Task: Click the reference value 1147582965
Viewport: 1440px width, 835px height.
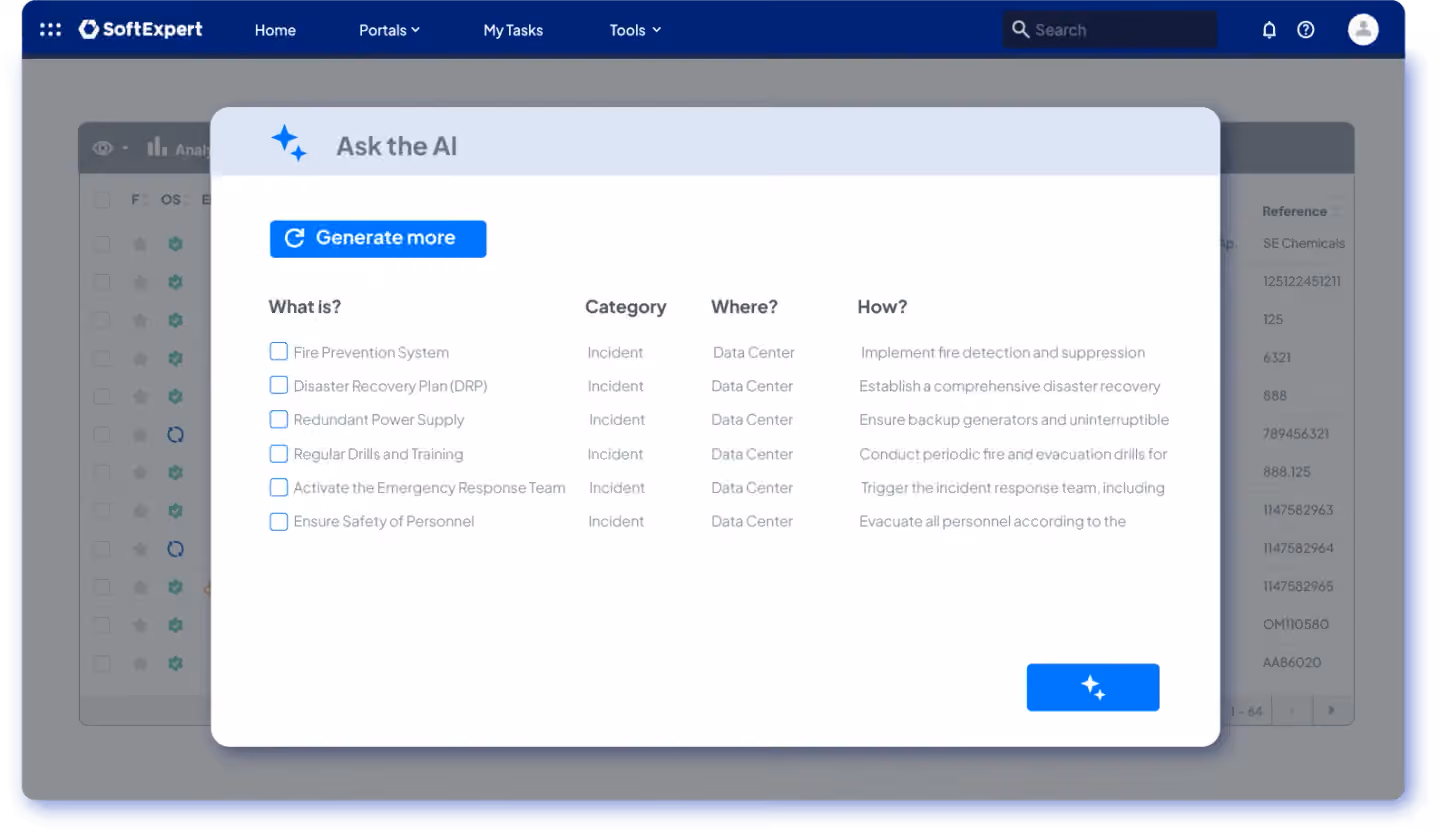Action: pyautogui.click(x=1298, y=586)
